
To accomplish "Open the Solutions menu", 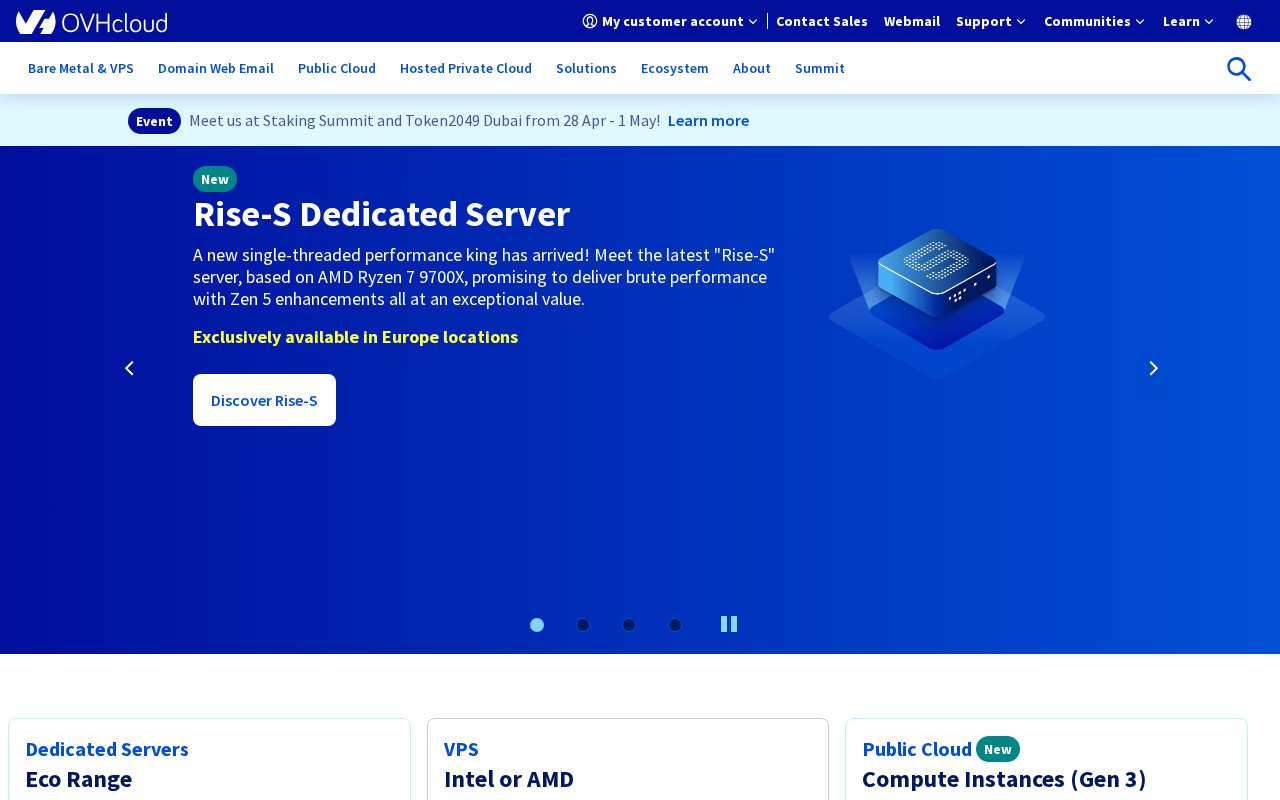I will 586,68.
